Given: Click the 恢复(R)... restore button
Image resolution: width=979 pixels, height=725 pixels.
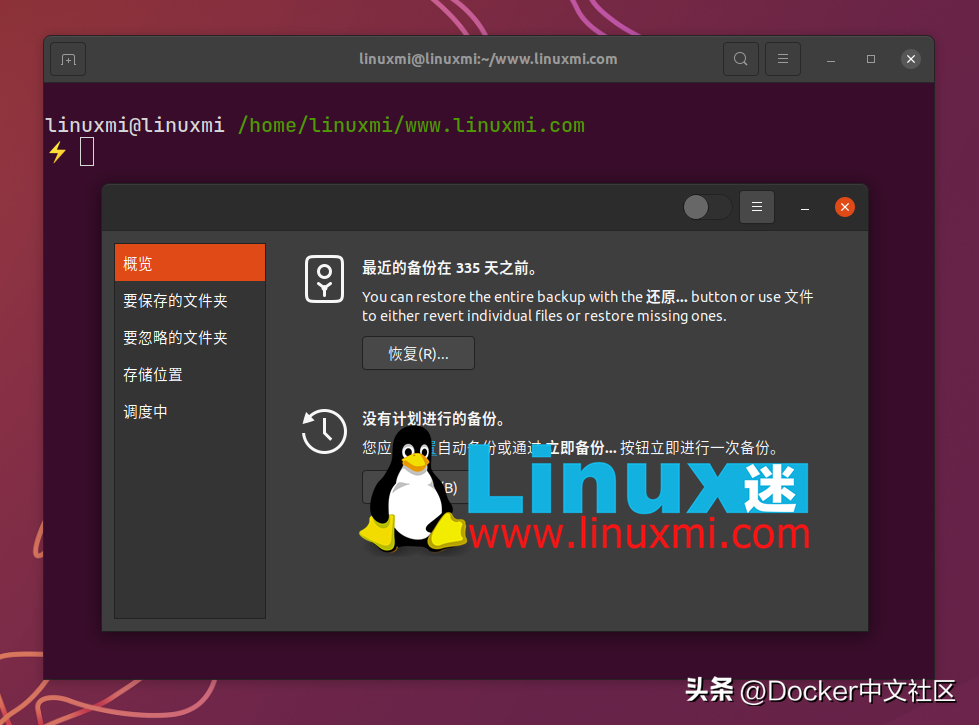Looking at the screenshot, I should pos(418,353).
